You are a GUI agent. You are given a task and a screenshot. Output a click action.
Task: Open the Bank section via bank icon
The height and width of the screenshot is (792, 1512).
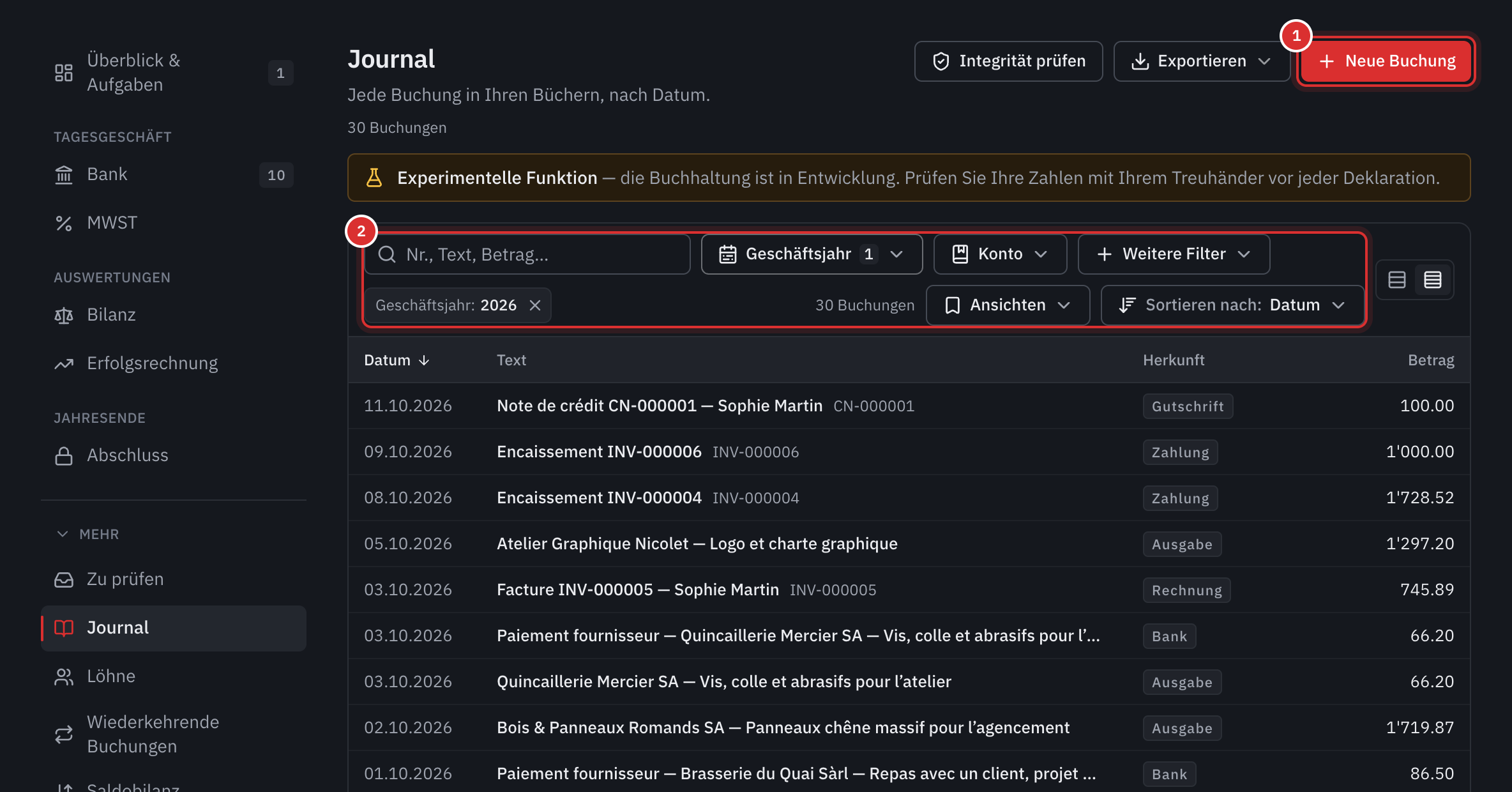point(64,174)
